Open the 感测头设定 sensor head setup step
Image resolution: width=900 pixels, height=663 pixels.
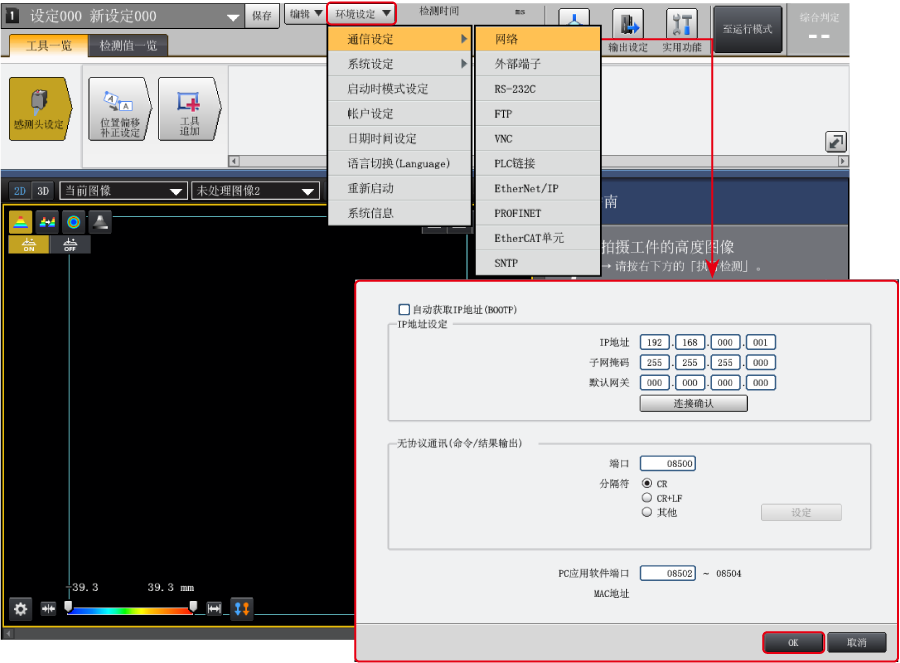(x=39, y=108)
